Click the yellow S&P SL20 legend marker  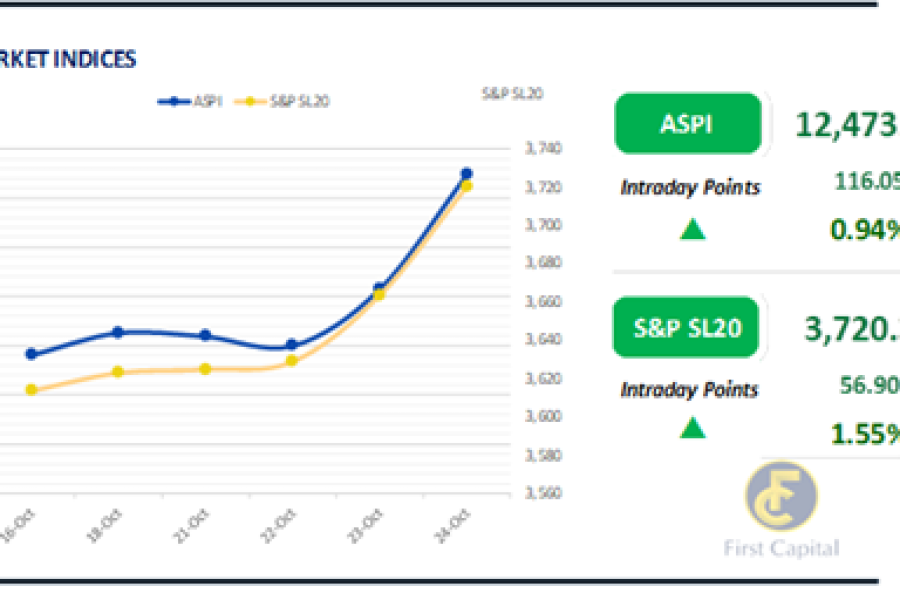tap(250, 101)
